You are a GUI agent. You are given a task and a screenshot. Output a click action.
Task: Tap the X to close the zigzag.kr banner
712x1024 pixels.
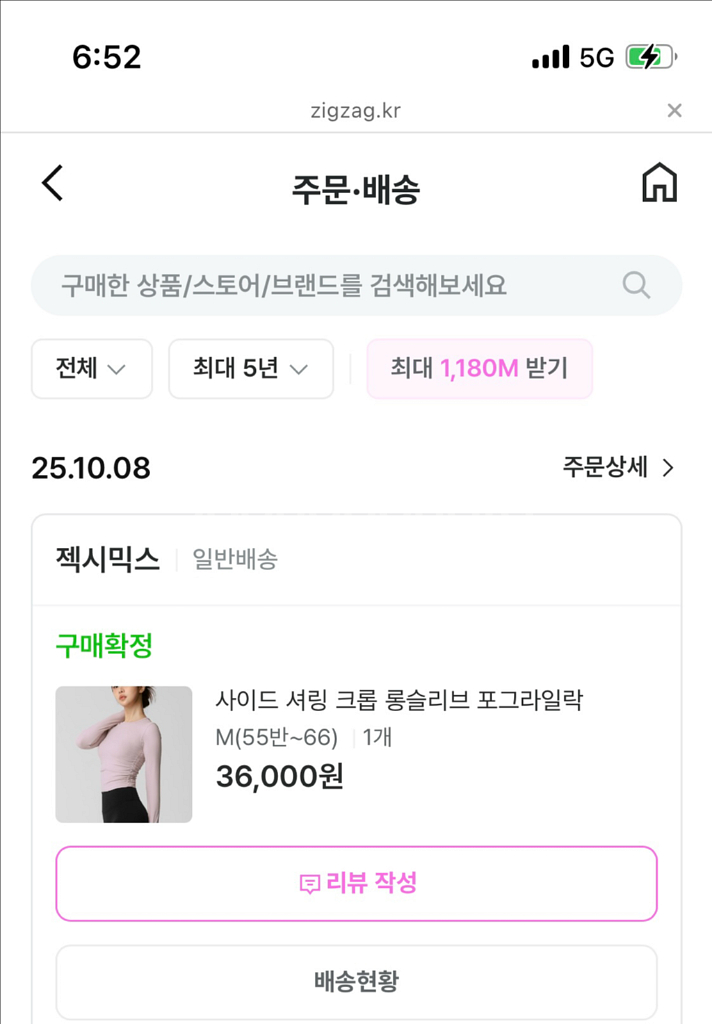tap(675, 110)
